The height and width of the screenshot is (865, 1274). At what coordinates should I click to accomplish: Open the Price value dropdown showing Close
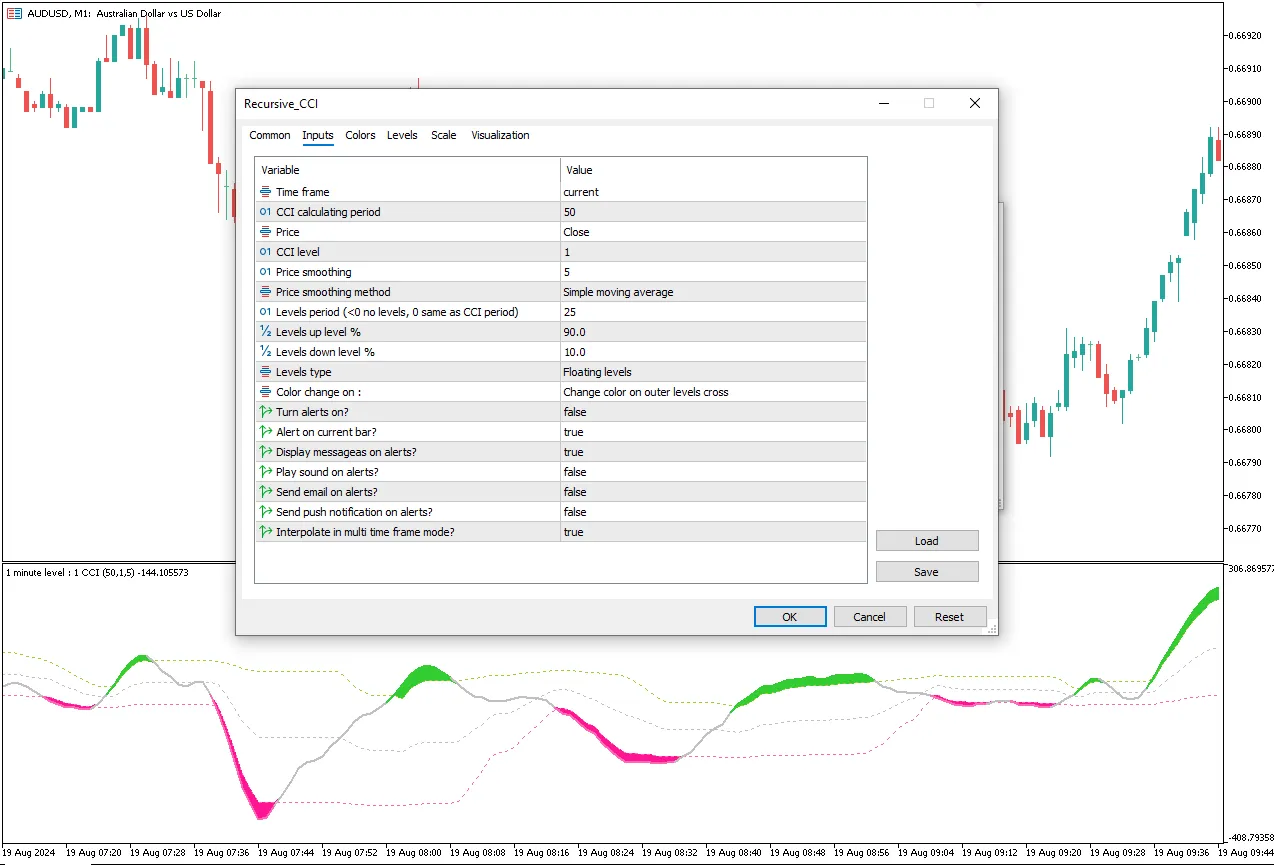pos(712,232)
